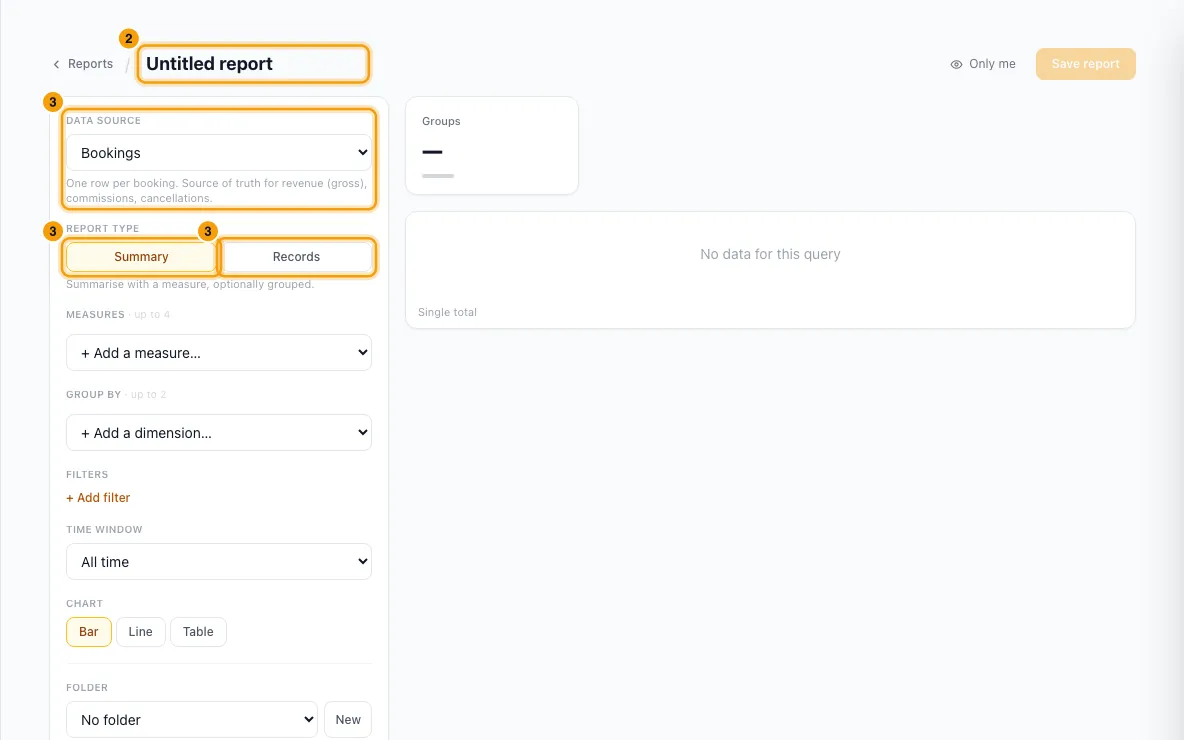This screenshot has width=1184, height=740.
Task: Choose the Bar chart option
Action: pyautogui.click(x=89, y=632)
